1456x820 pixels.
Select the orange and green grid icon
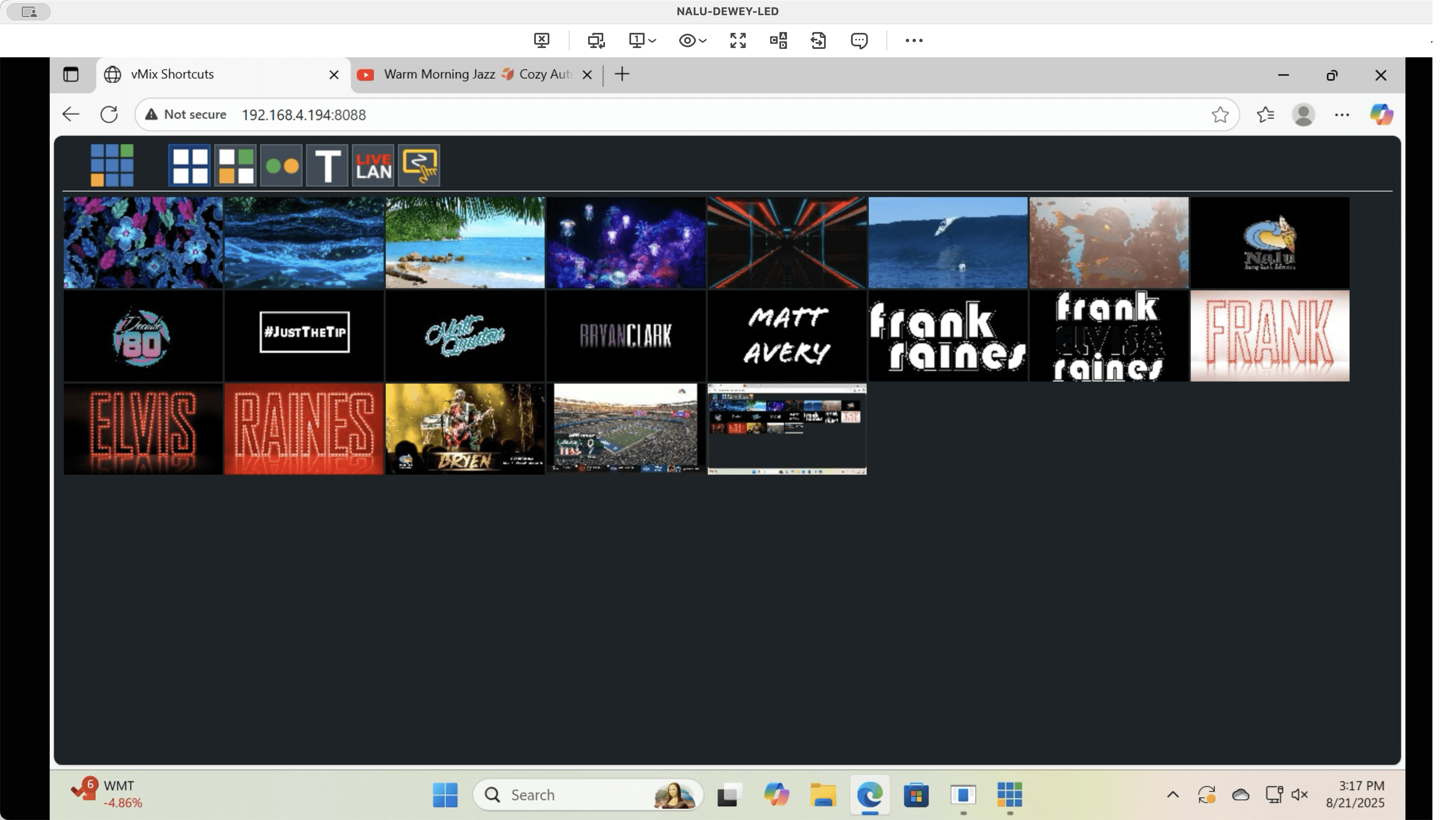pos(235,166)
